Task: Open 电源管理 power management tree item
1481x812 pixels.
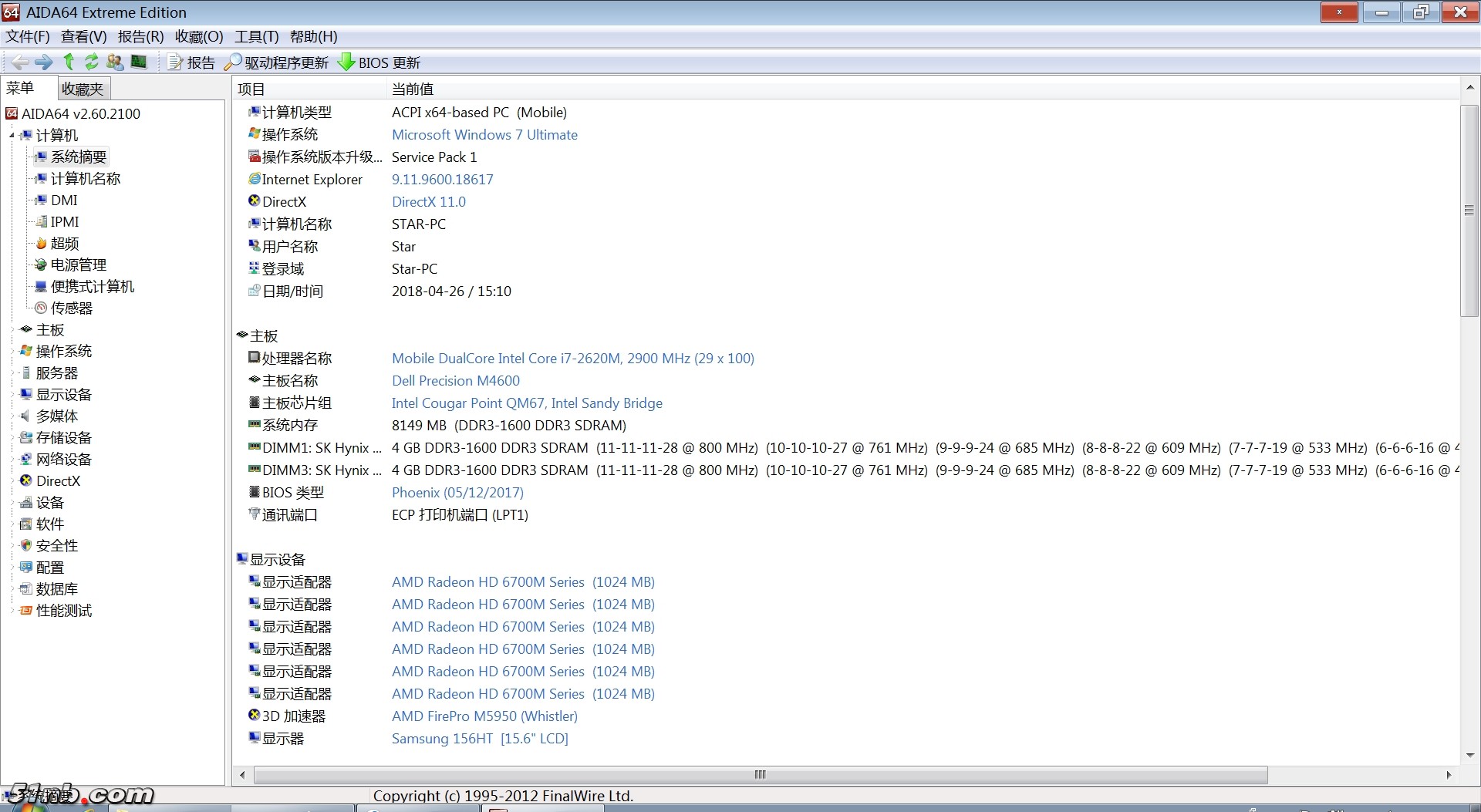Action: 78,264
